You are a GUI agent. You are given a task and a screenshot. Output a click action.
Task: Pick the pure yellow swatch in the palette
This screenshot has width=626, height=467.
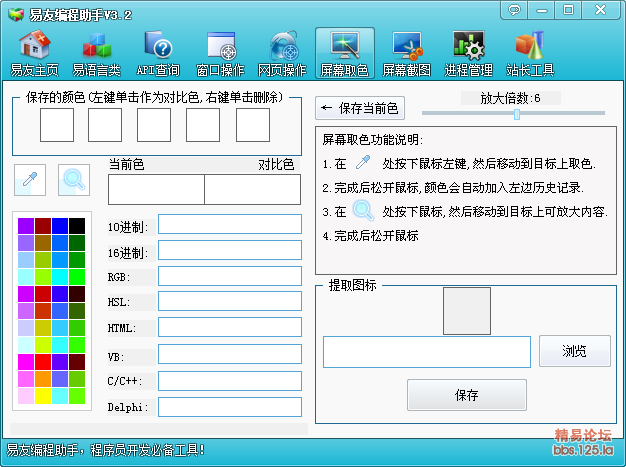point(43,396)
